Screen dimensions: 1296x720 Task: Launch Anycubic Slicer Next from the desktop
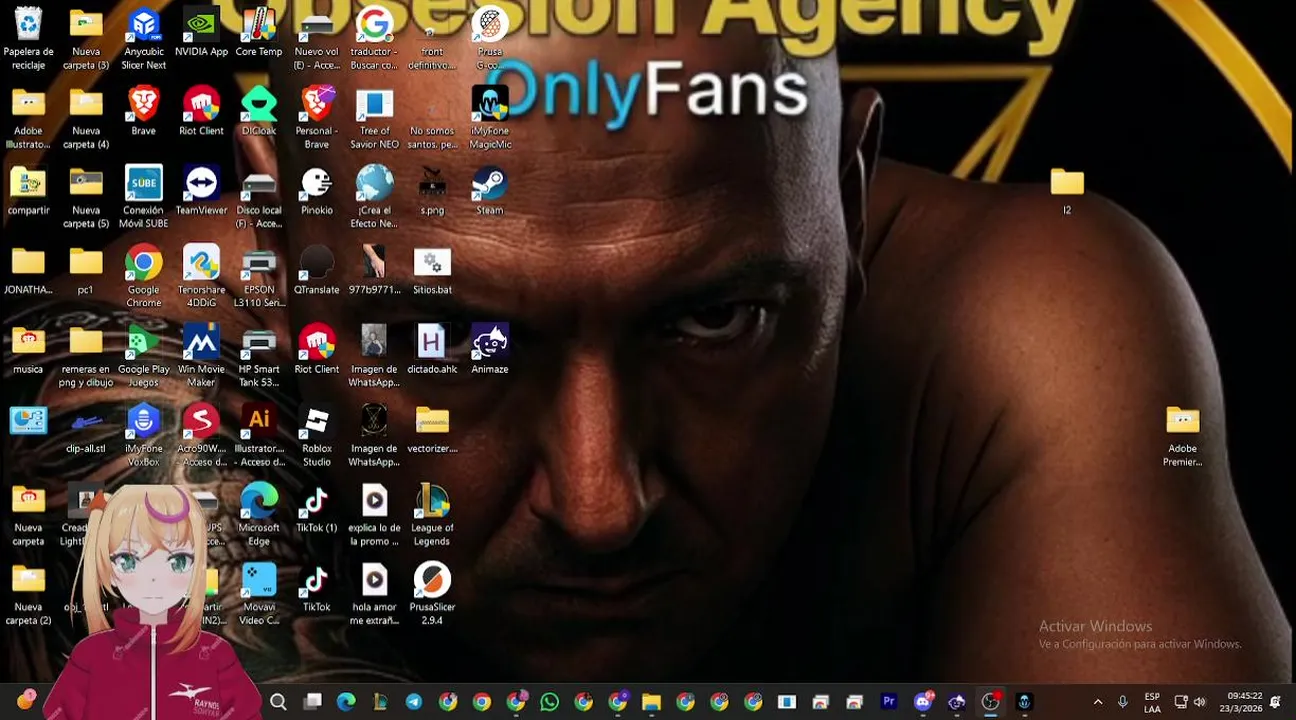pos(144,38)
